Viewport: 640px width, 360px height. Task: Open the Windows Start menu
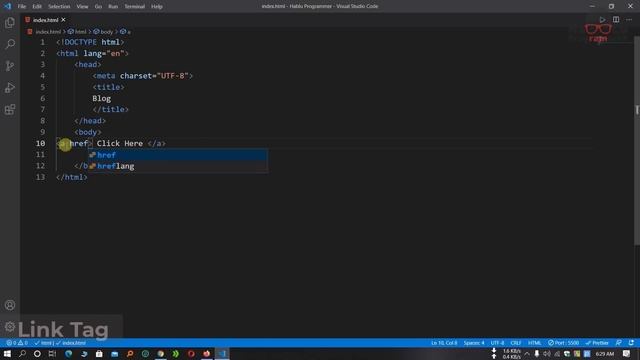pos(7,353)
